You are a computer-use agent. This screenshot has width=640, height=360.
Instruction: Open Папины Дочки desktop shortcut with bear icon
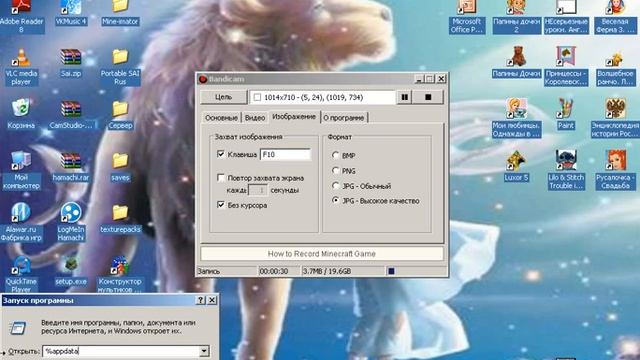pyautogui.click(x=516, y=56)
